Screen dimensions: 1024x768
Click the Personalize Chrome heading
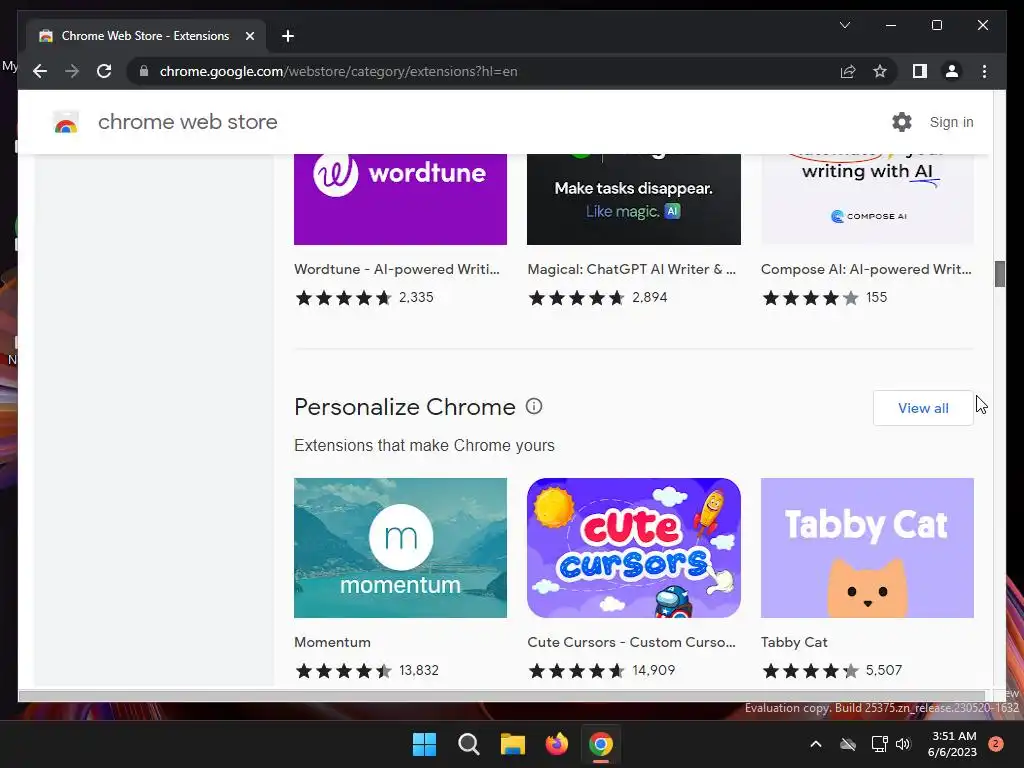[404, 407]
